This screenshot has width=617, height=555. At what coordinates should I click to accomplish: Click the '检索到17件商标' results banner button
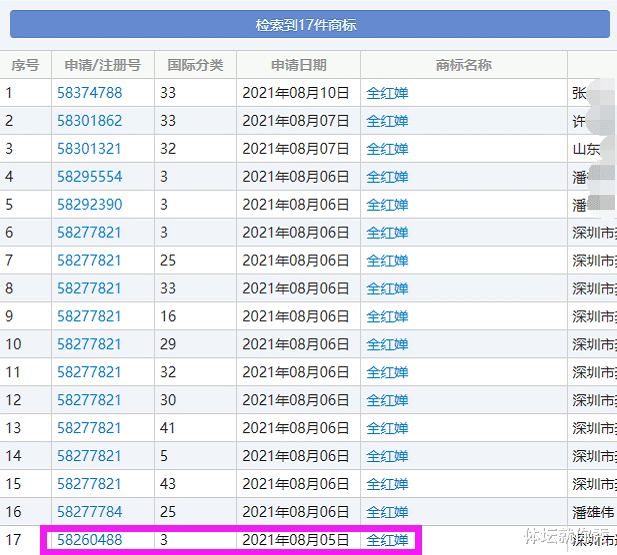[305, 24]
